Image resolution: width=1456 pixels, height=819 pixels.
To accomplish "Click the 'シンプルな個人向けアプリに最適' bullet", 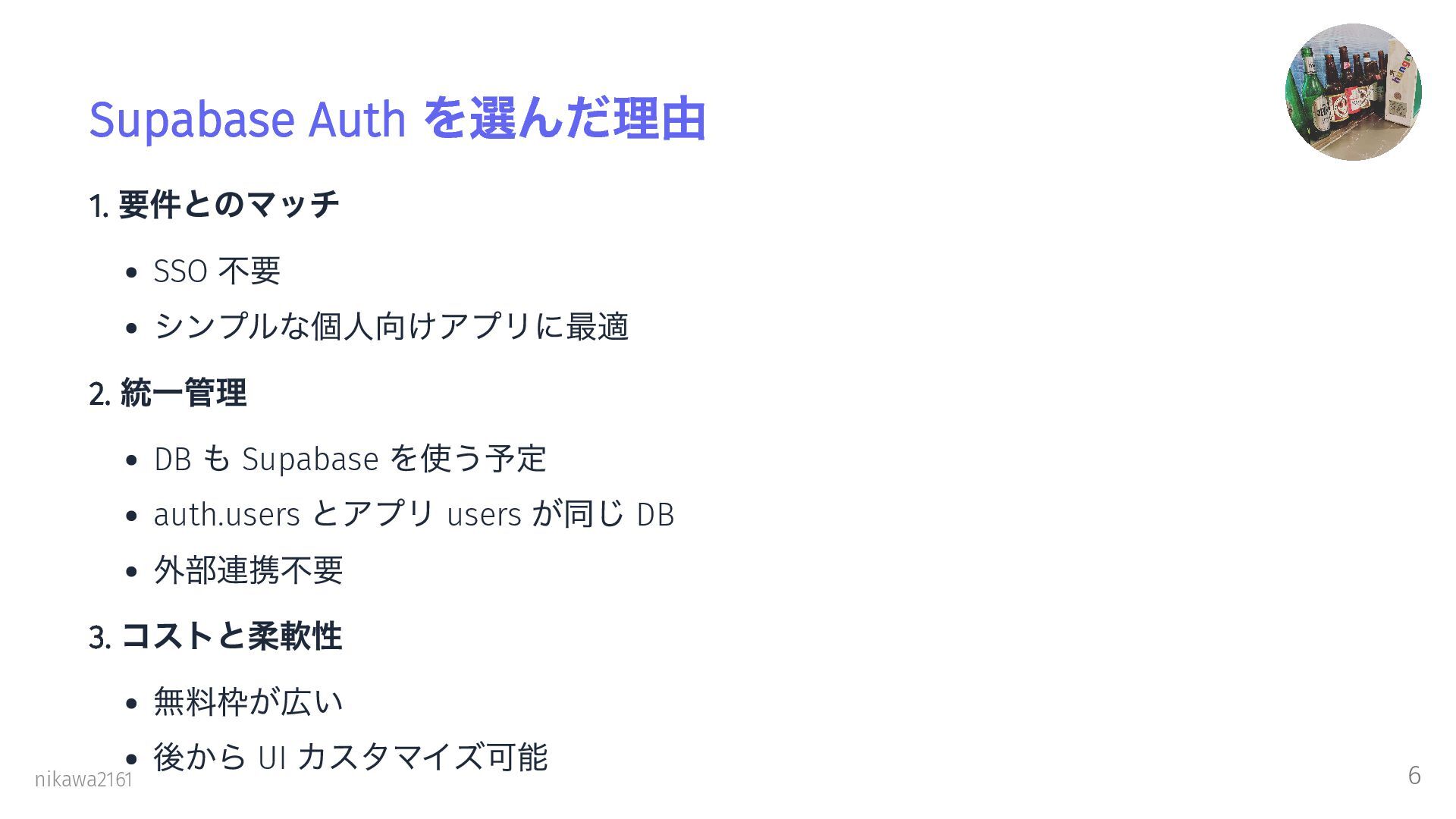I will click(391, 327).
